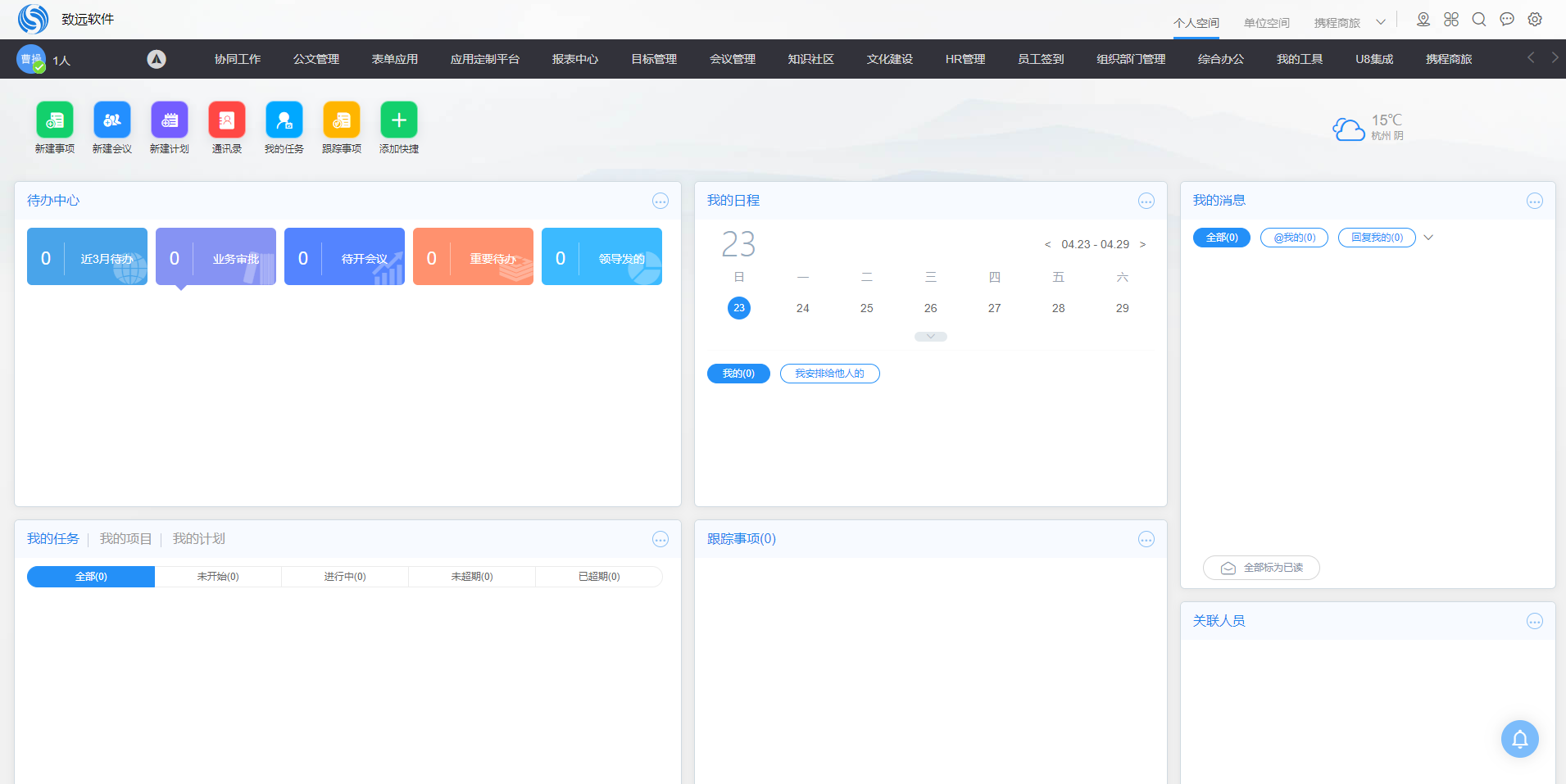This screenshot has height=784, width=1566.
Task: Click the 跟踪事项 shortcut icon
Action: (x=342, y=120)
